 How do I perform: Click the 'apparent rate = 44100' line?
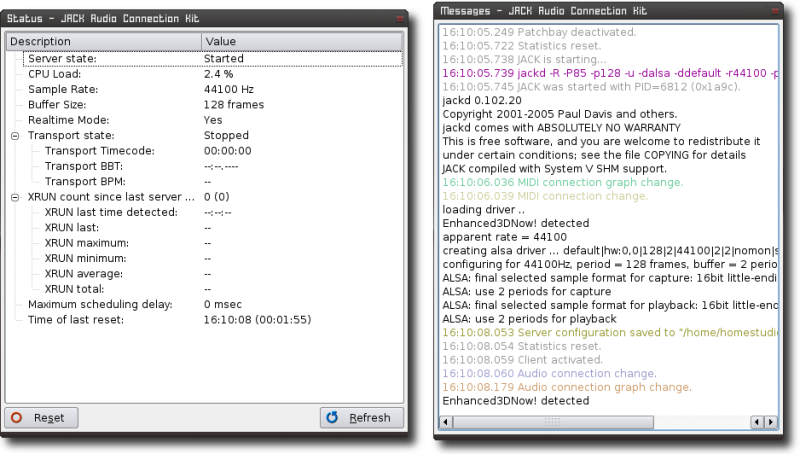[x=505, y=237]
